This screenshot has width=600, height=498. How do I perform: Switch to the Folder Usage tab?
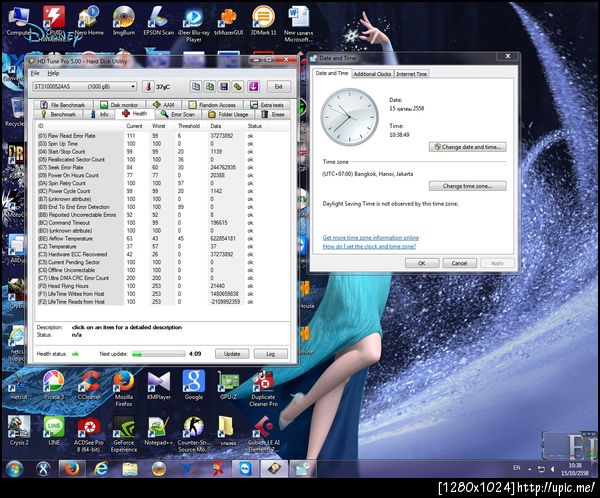coord(228,114)
